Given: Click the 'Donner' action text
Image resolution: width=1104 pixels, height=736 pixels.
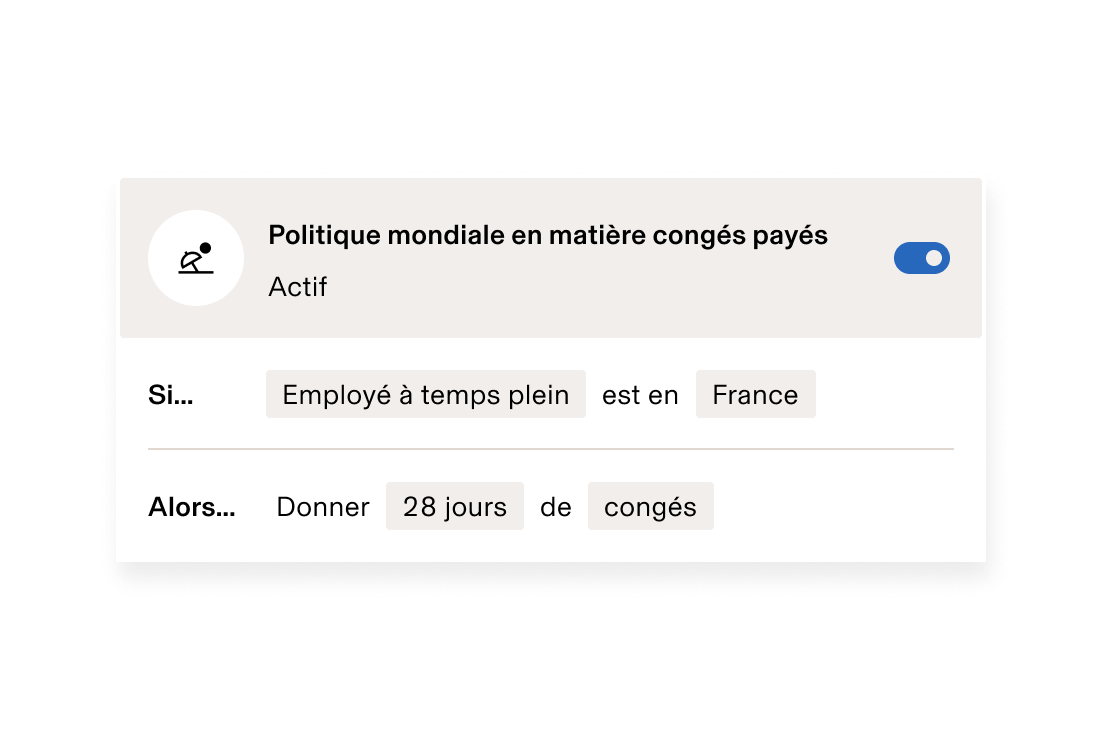Looking at the screenshot, I should pyautogui.click(x=322, y=506).
